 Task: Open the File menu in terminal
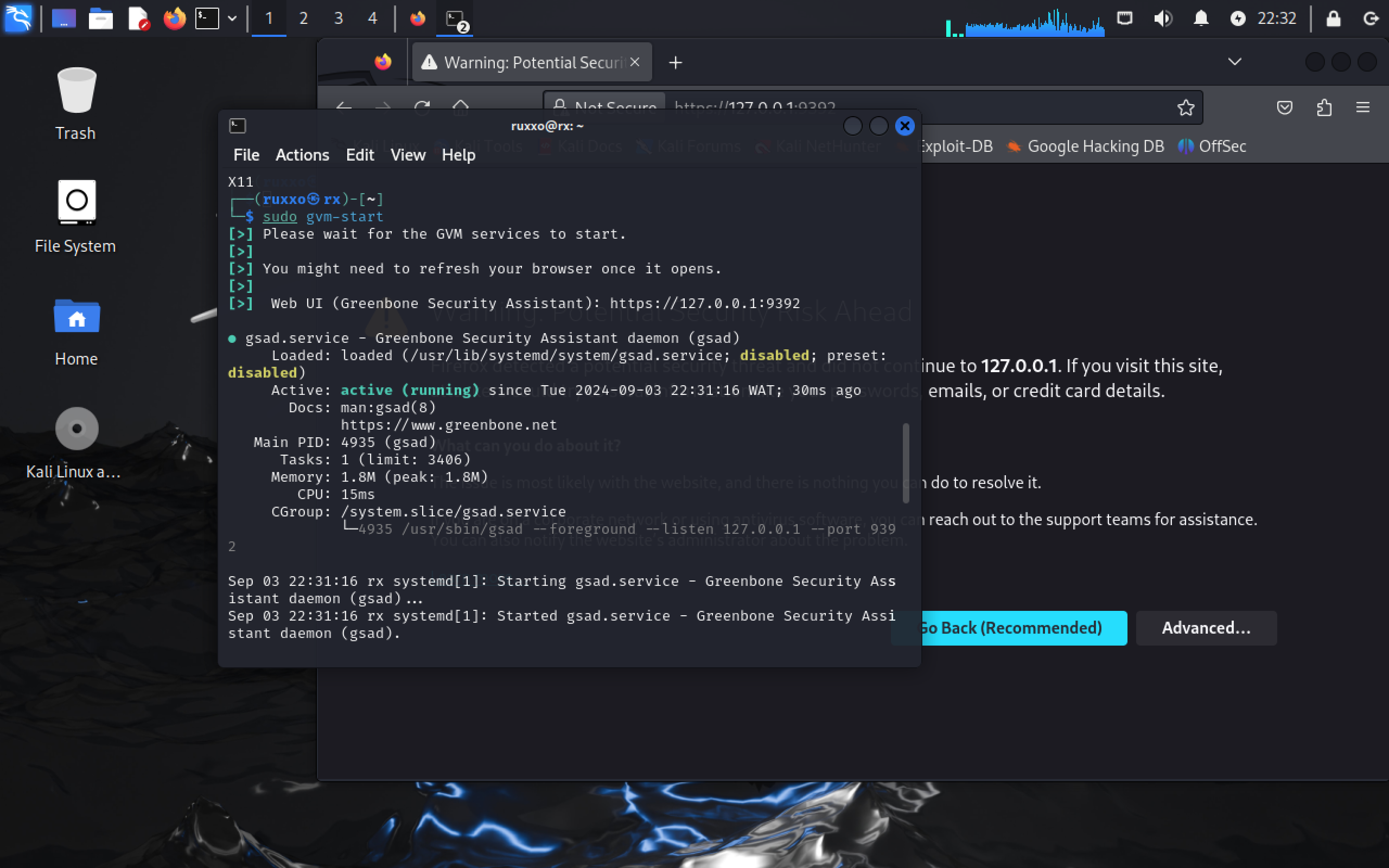coord(246,154)
